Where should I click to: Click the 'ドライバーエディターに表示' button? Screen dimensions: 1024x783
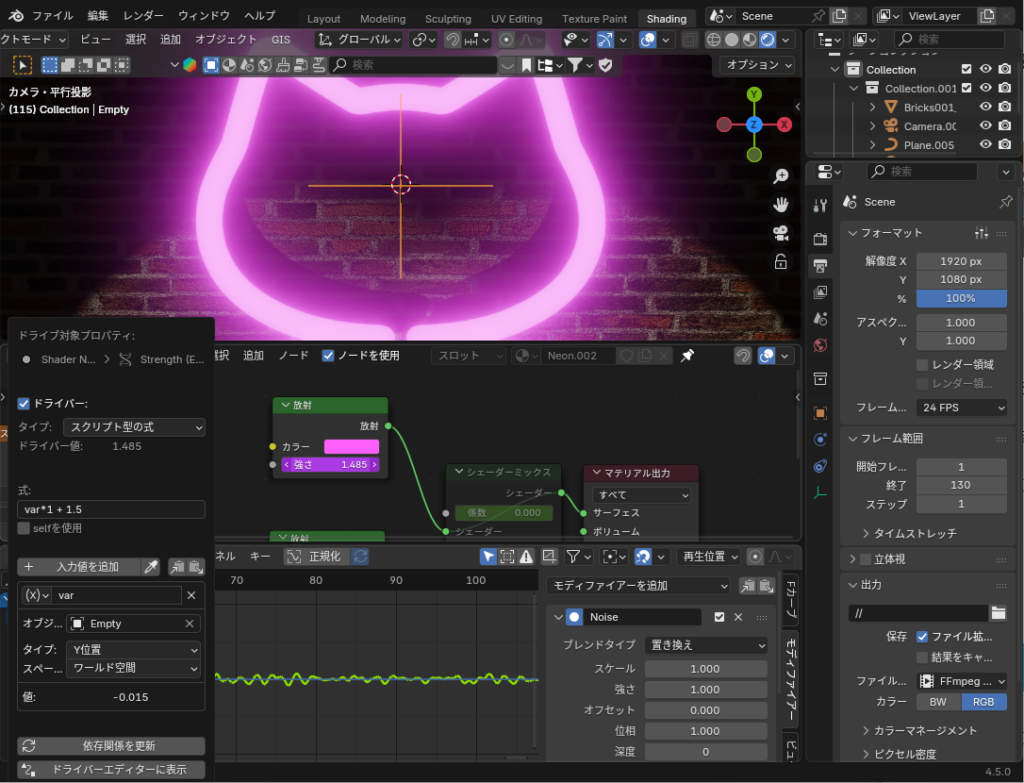click(112, 769)
